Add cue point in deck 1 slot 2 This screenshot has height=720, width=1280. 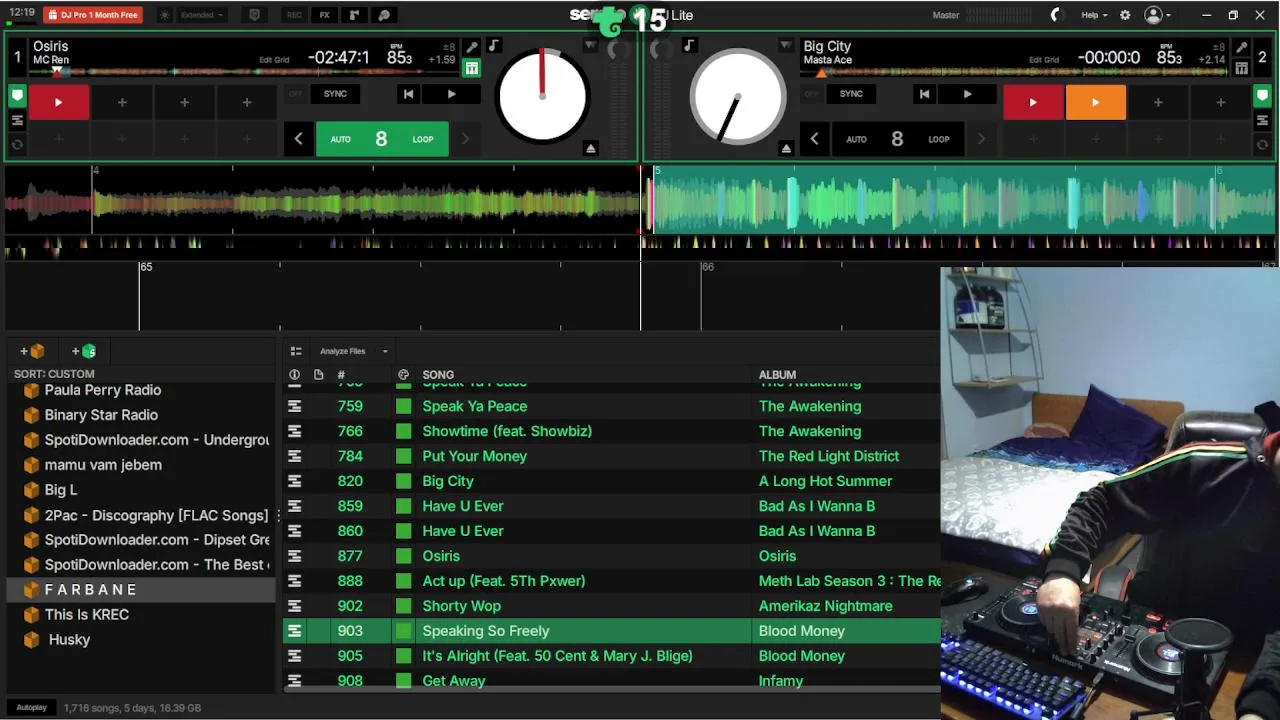coord(122,102)
